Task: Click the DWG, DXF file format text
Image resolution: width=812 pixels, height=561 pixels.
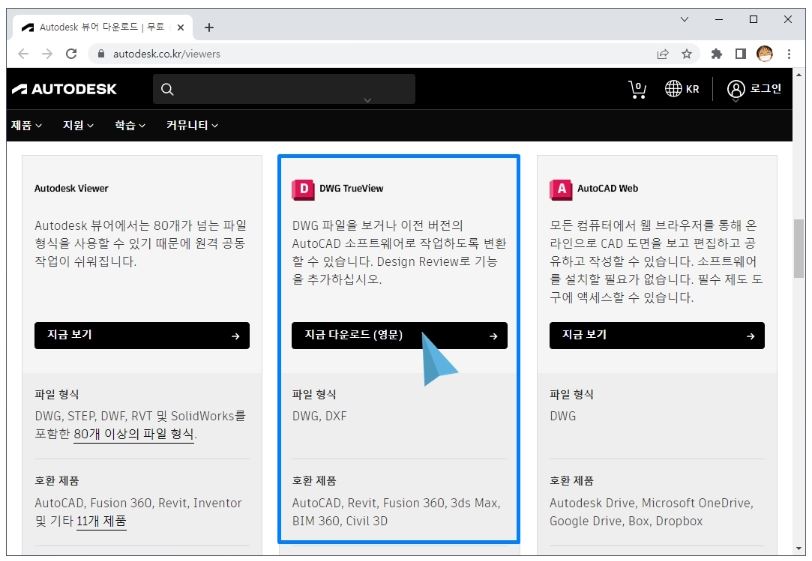Action: coord(320,416)
